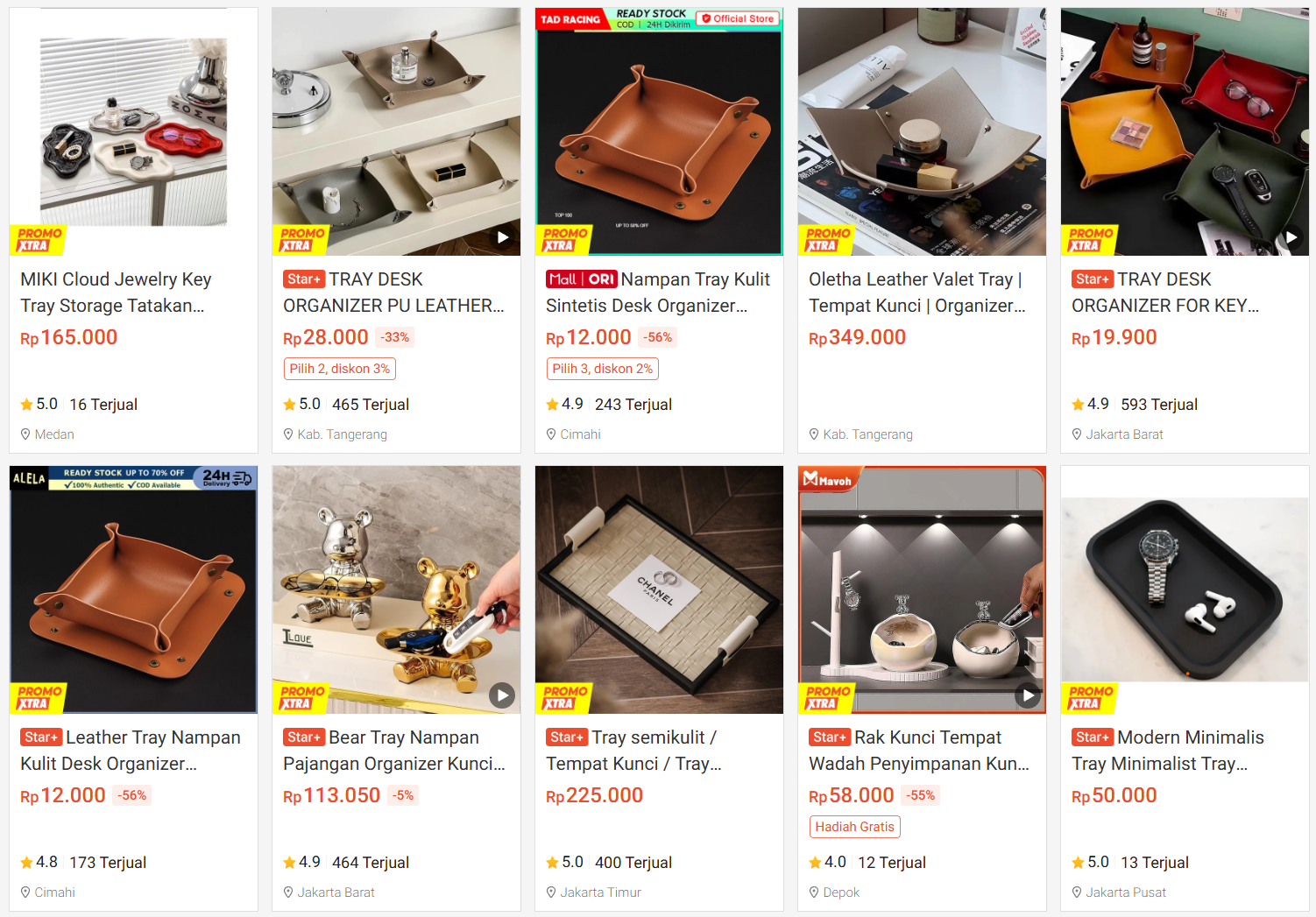Viewport: 1316px width, 917px height.
Task: Click the -56% discount label on Alela tray
Action: 132,795
